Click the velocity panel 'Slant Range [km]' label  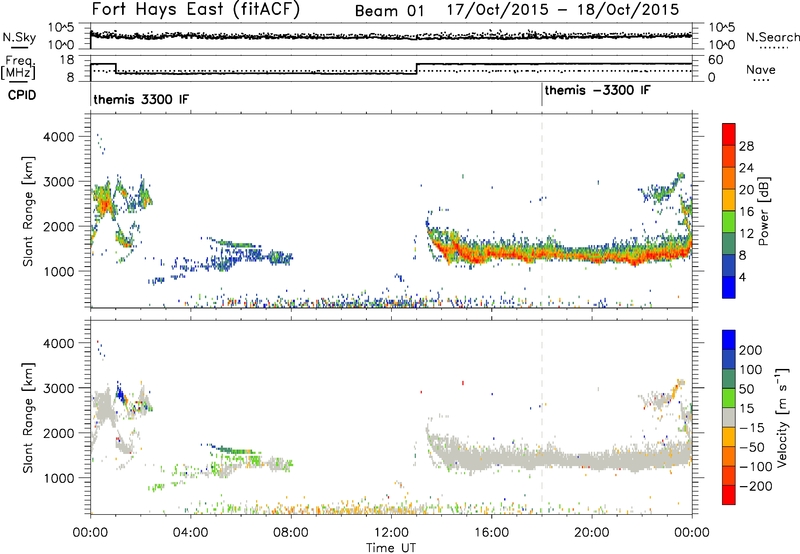[28, 417]
